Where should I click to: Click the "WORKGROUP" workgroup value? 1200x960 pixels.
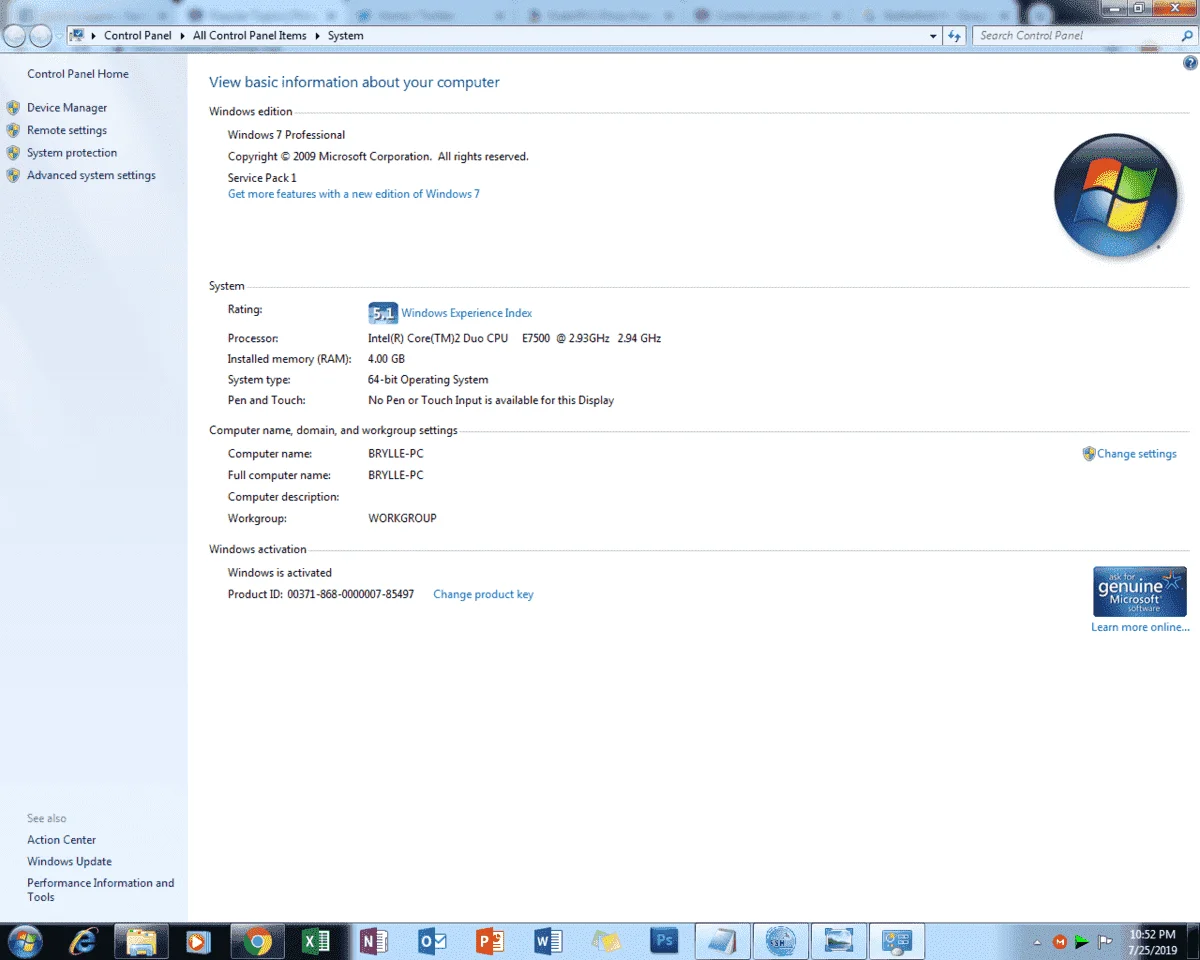click(402, 518)
